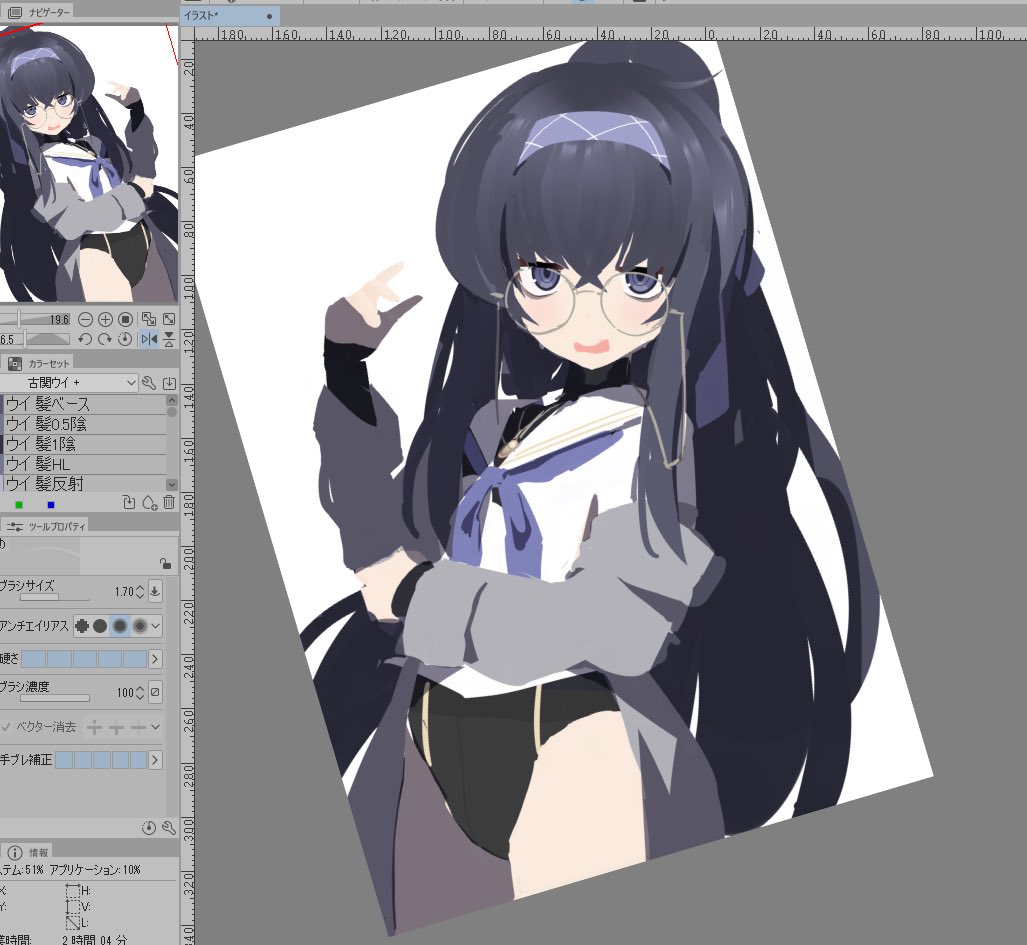Click the fit to screen icon
The height and width of the screenshot is (945, 1027).
pos(169,319)
